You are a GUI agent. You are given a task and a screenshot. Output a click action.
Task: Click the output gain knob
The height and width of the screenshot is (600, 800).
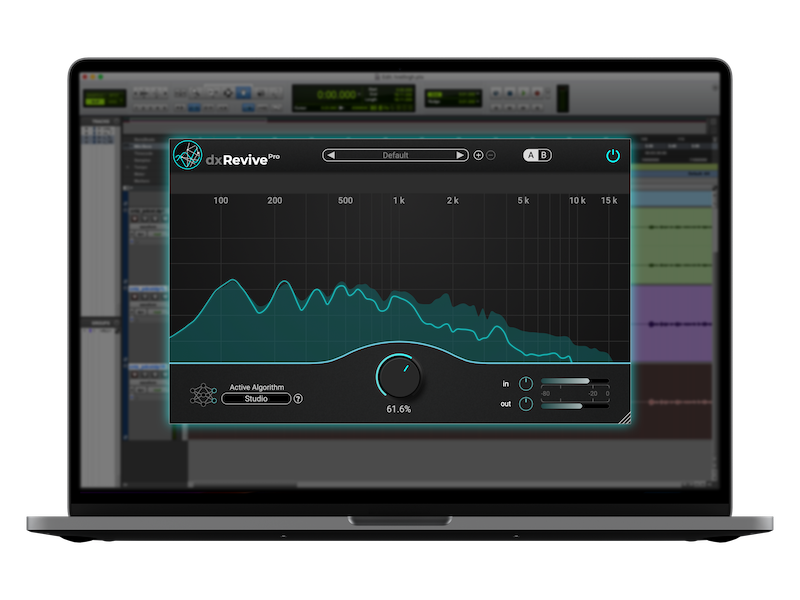pyautogui.click(x=526, y=405)
